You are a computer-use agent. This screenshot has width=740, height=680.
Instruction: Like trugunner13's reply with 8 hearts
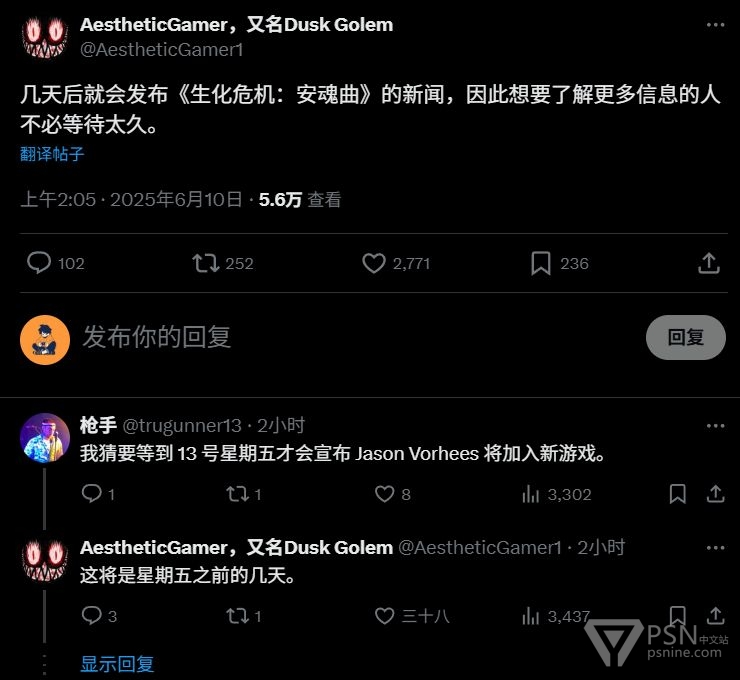point(384,494)
